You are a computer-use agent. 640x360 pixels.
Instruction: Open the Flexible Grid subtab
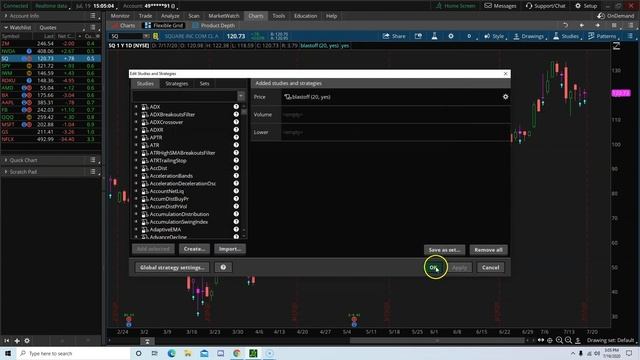[164, 25]
